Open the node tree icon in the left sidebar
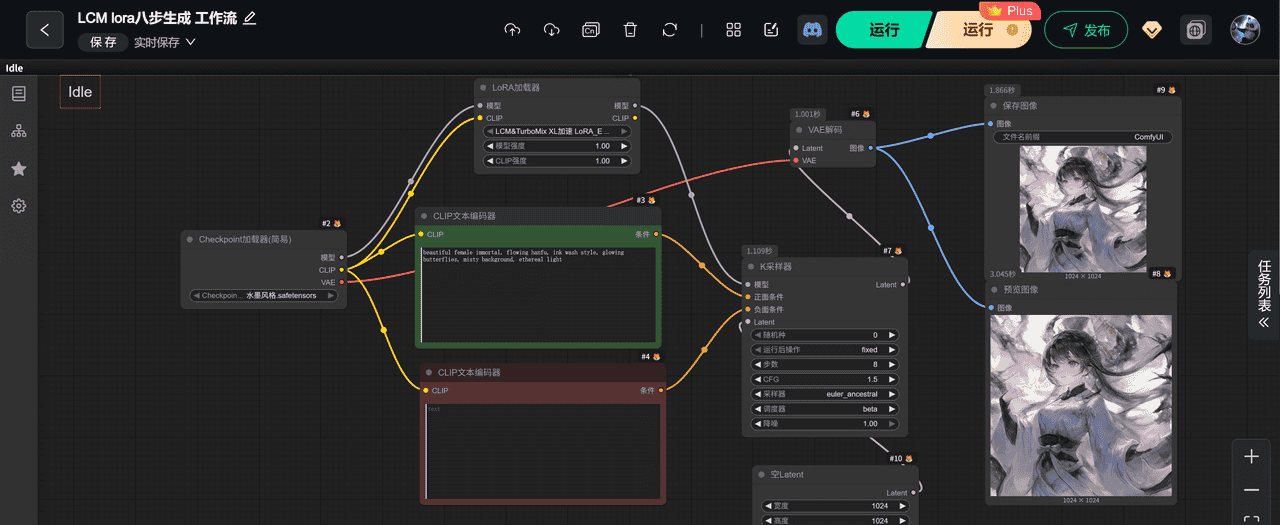Image resolution: width=1280 pixels, height=525 pixels. coord(18,131)
